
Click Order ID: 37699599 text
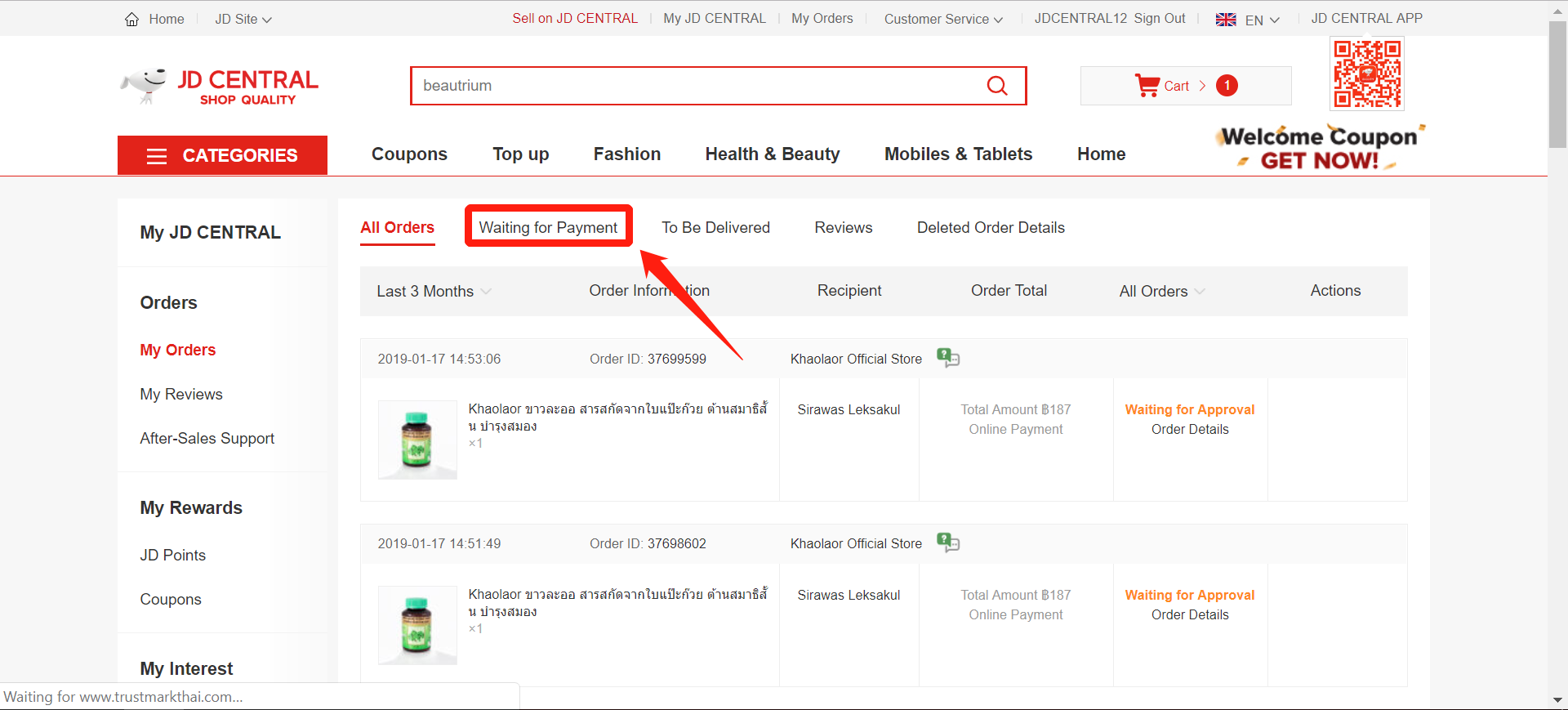point(648,359)
